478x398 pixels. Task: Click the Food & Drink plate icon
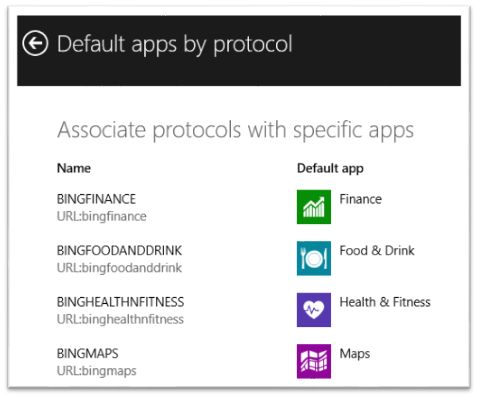tap(314, 258)
